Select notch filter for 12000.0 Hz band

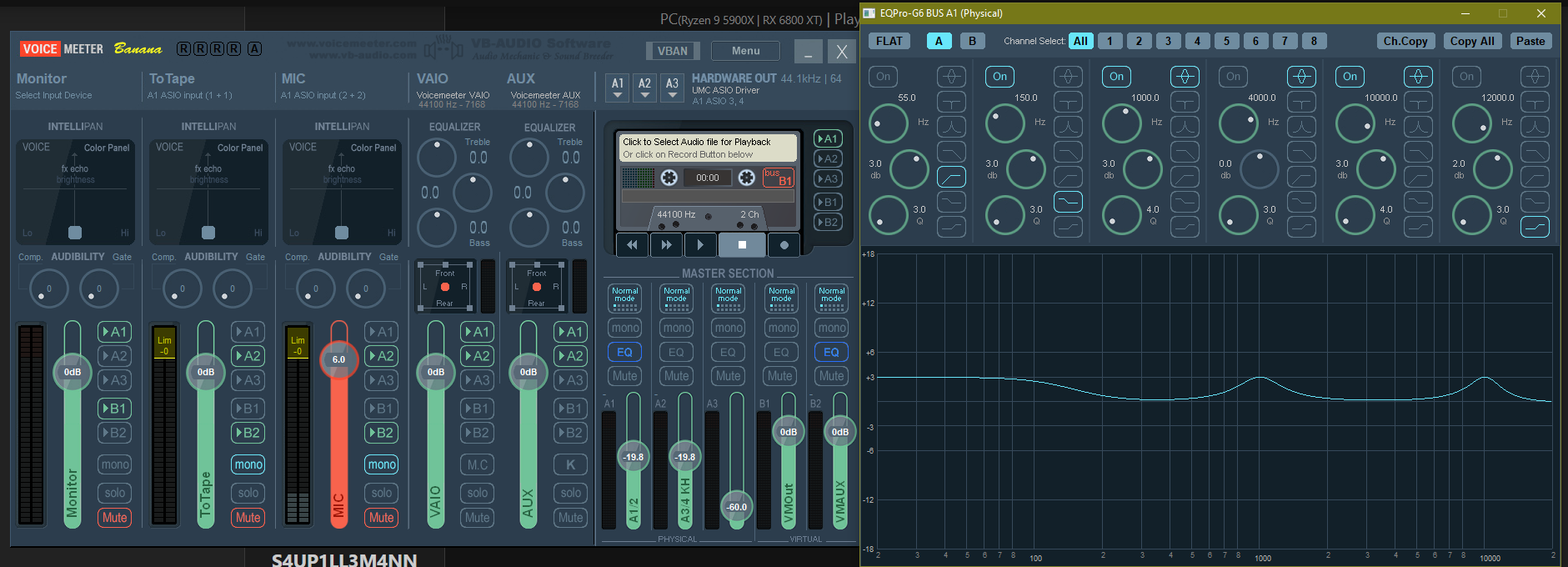pyautogui.click(x=1535, y=102)
